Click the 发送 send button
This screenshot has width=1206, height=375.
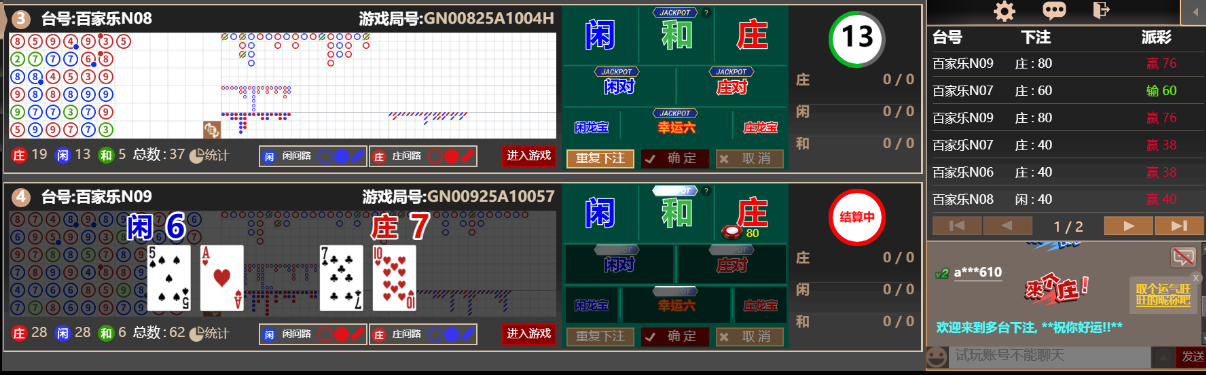(1192, 356)
